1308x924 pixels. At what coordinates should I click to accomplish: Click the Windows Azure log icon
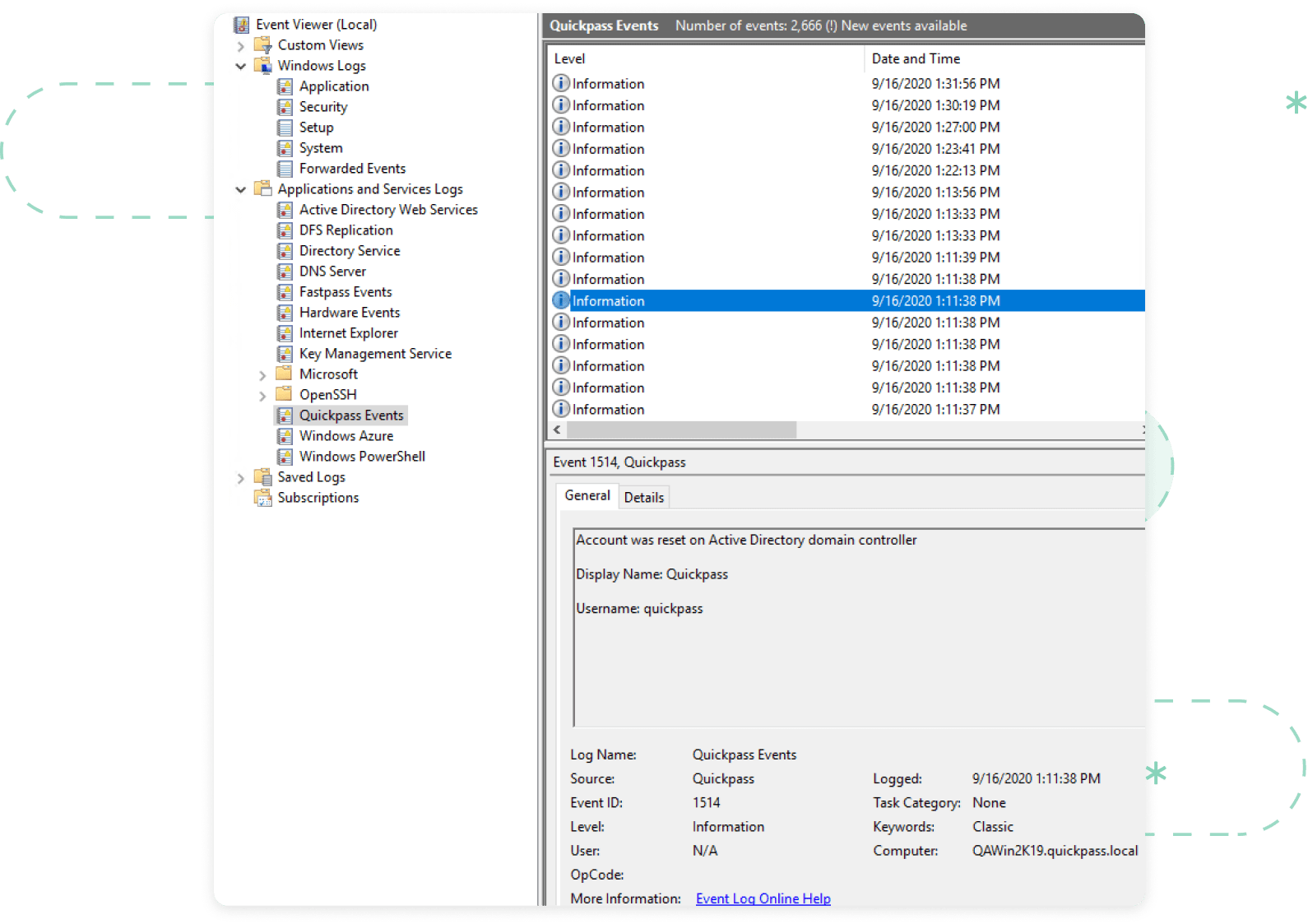(x=285, y=436)
